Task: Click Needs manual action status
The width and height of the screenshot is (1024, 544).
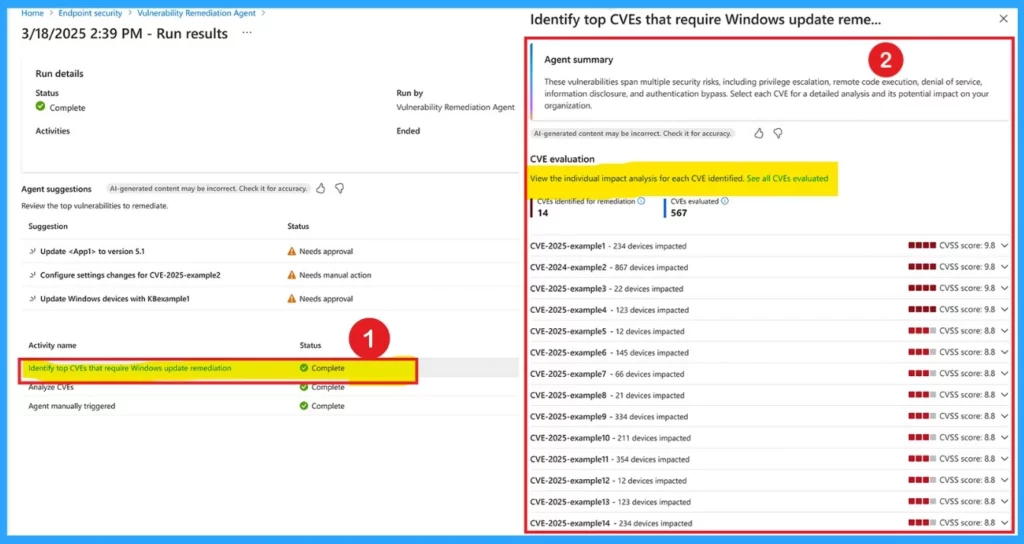Action: (x=335, y=275)
